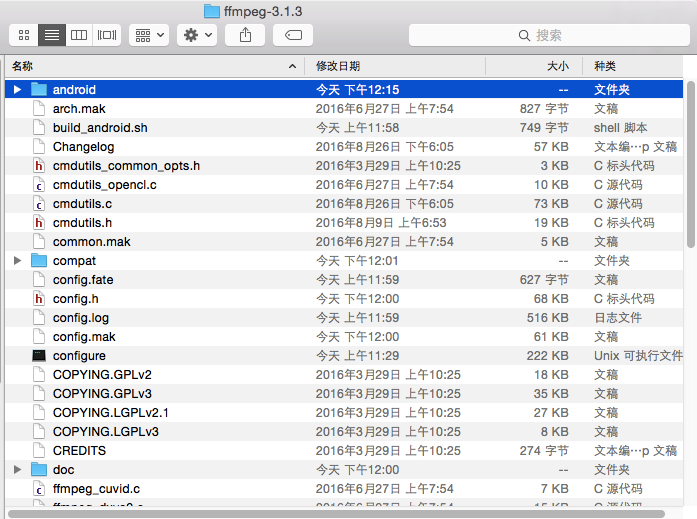Click the doc folder icon
Image resolution: width=697 pixels, height=519 pixels.
pyautogui.click(x=39, y=470)
